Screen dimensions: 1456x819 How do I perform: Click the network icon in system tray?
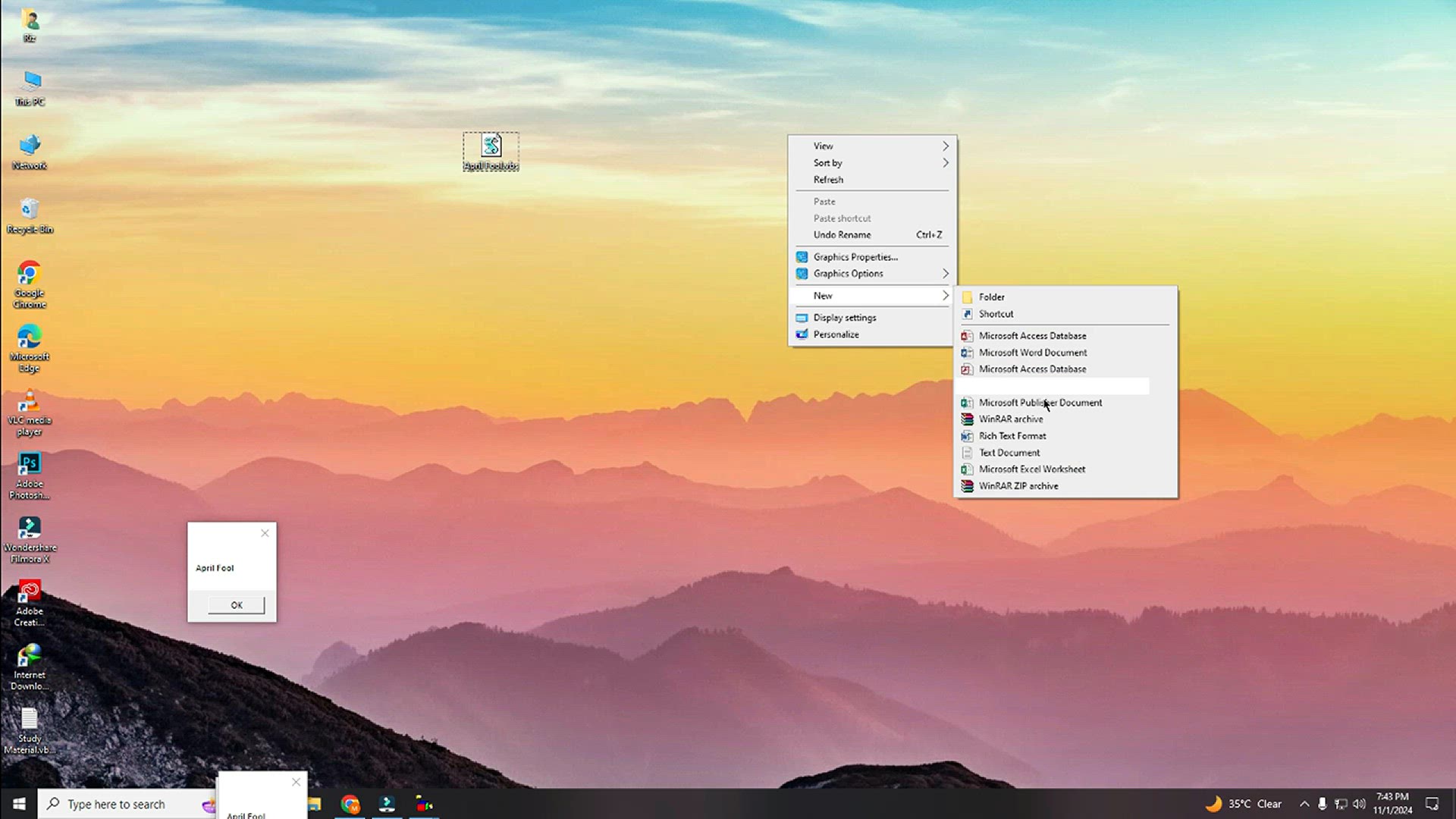tap(1341, 804)
